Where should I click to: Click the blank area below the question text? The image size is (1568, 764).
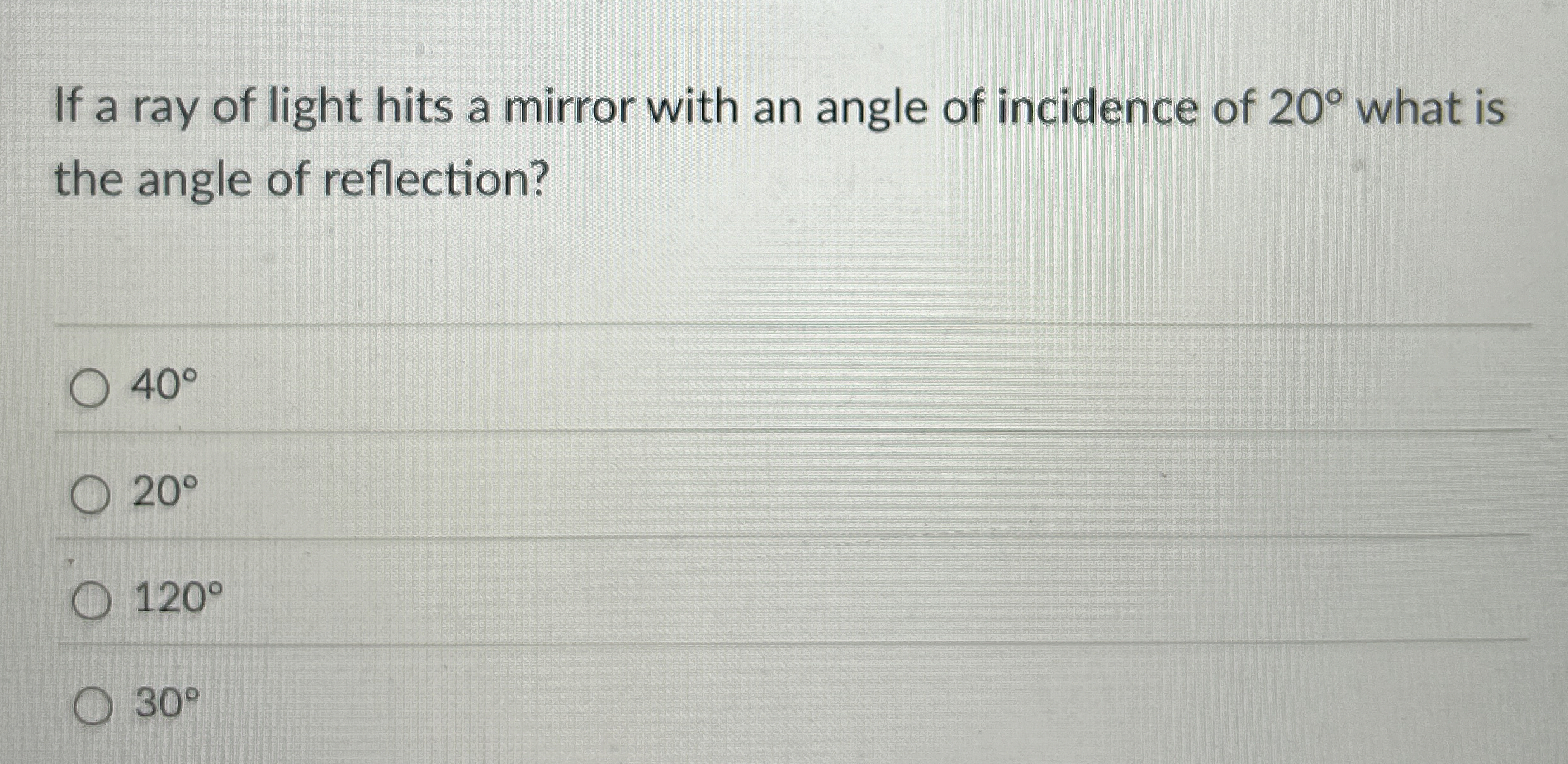click(x=761, y=260)
